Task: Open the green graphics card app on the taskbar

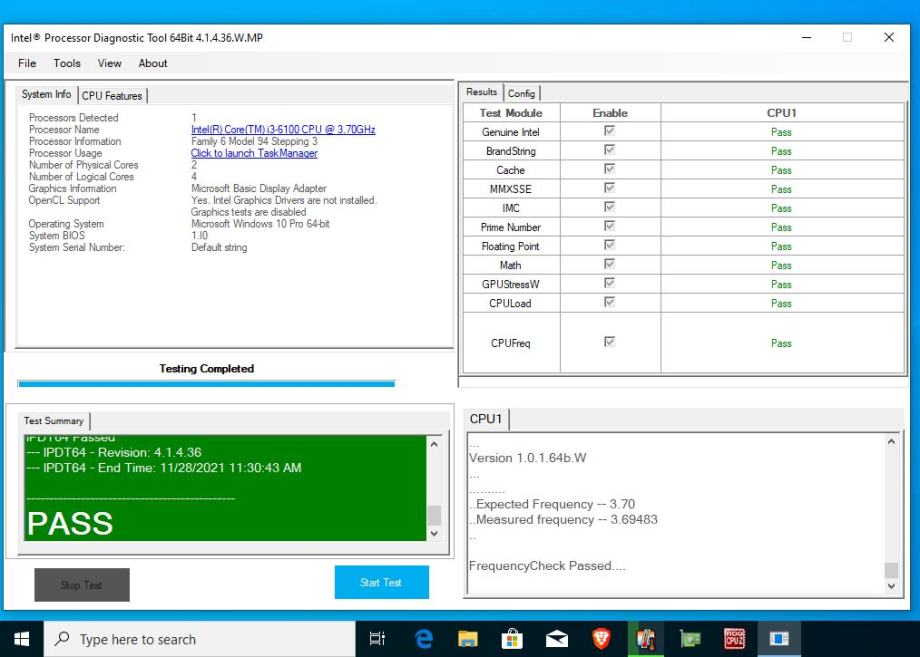Action: (690, 638)
